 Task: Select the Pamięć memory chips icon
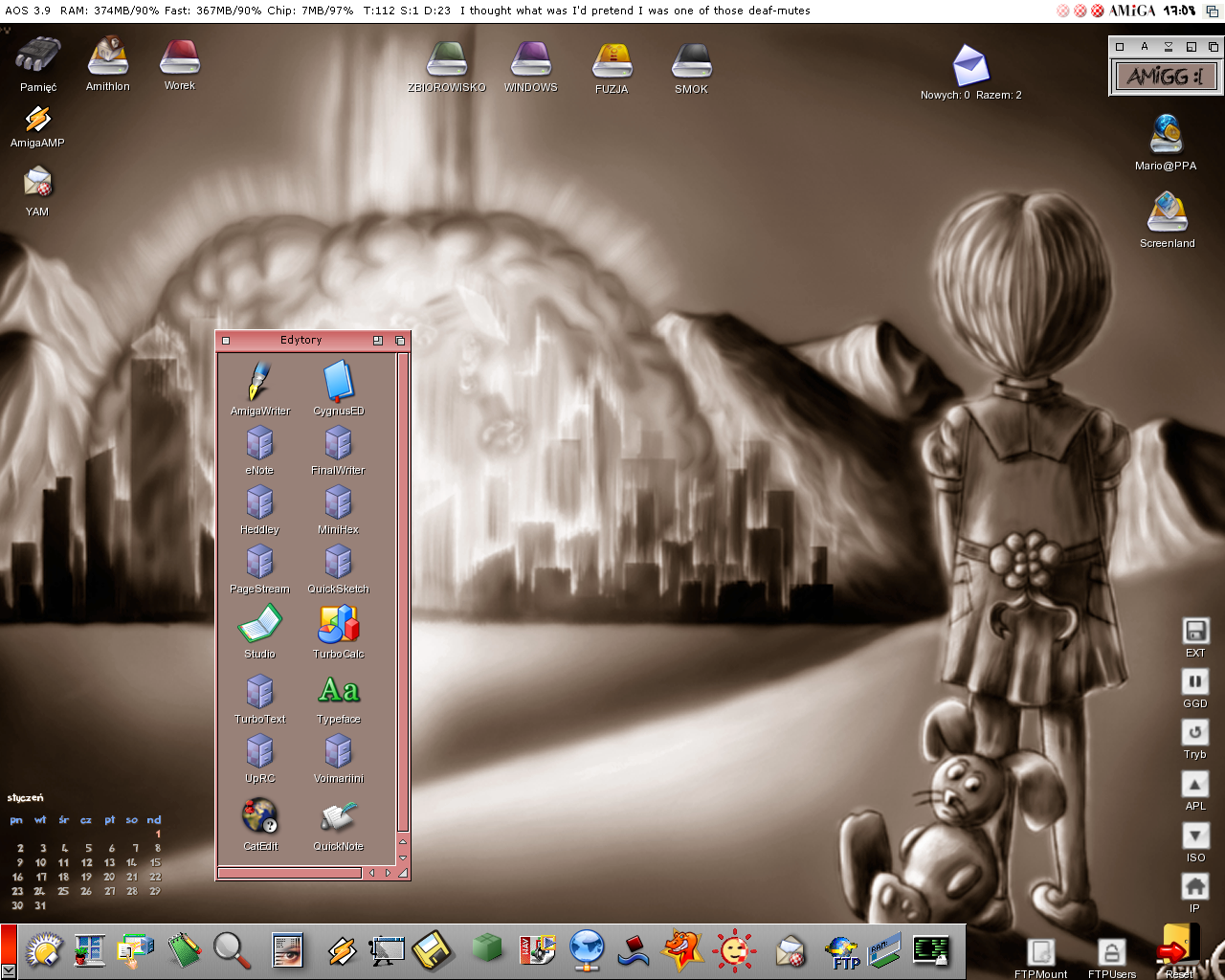[38, 56]
